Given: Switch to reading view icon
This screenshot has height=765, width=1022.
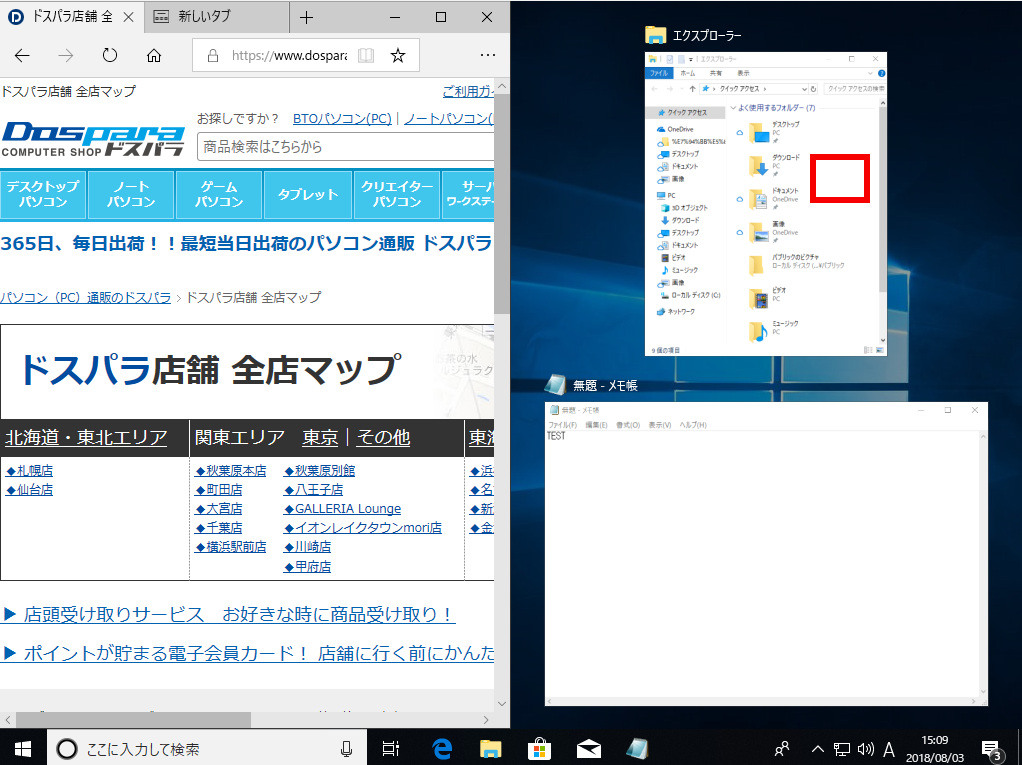Looking at the screenshot, I should tap(366, 56).
